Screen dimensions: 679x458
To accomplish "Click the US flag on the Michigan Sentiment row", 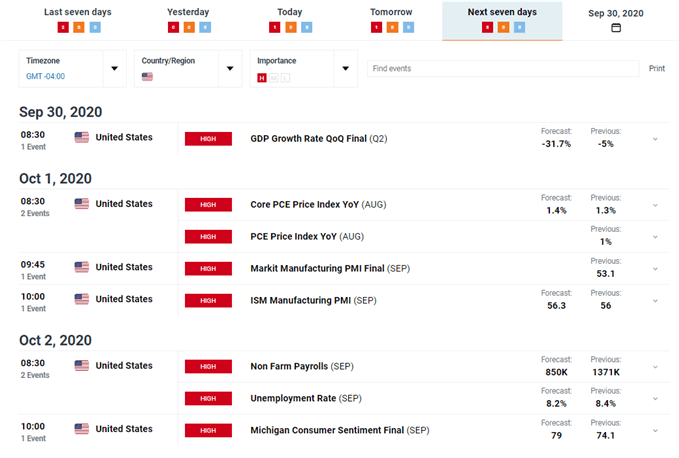I will [82, 429].
